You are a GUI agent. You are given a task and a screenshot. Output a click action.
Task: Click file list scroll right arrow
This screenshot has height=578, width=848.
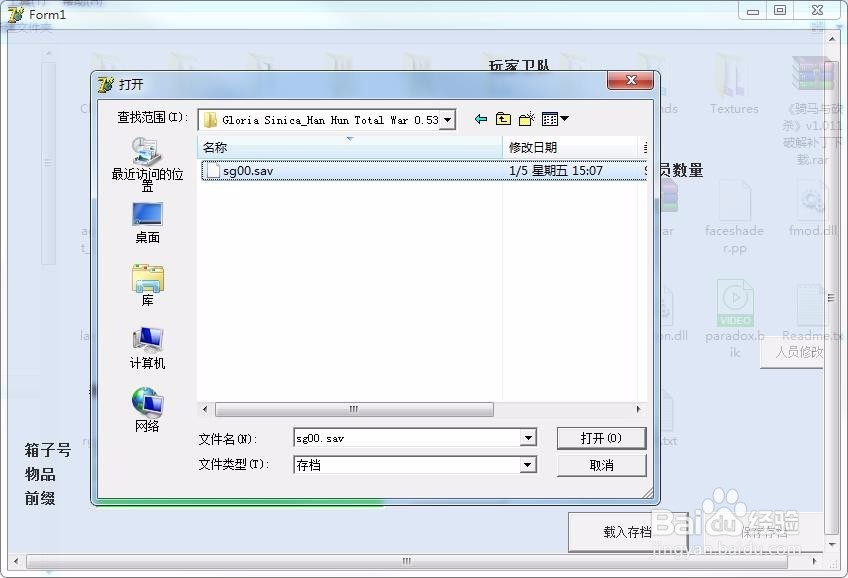[x=639, y=409]
